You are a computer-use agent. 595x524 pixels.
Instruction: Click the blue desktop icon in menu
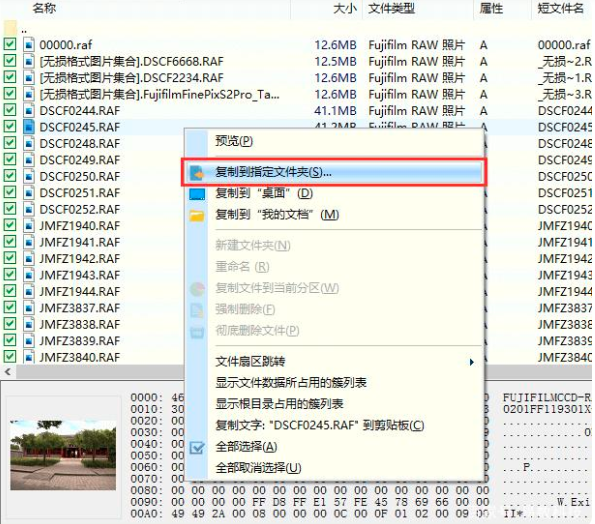pos(197,194)
